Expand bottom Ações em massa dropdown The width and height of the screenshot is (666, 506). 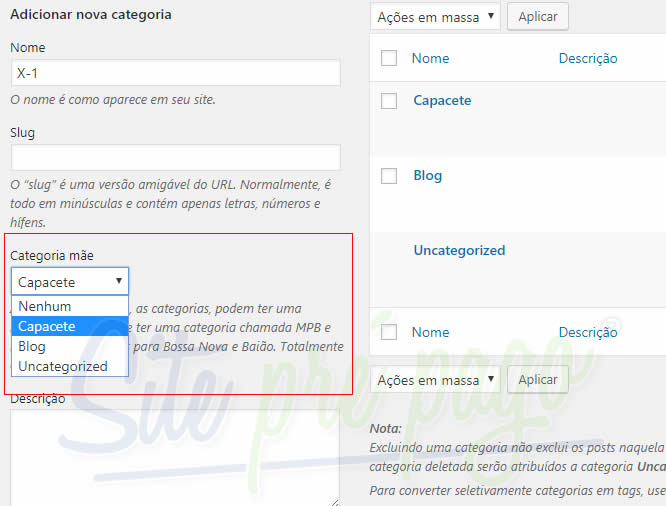[435, 380]
